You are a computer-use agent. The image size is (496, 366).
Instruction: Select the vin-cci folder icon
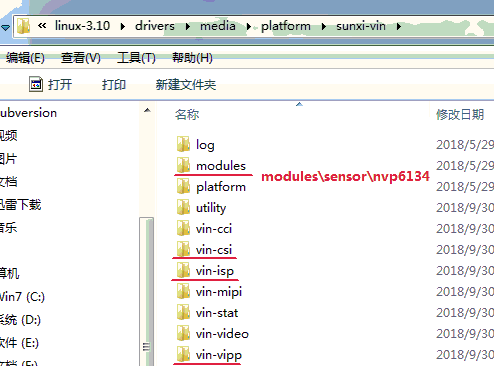[x=183, y=228]
